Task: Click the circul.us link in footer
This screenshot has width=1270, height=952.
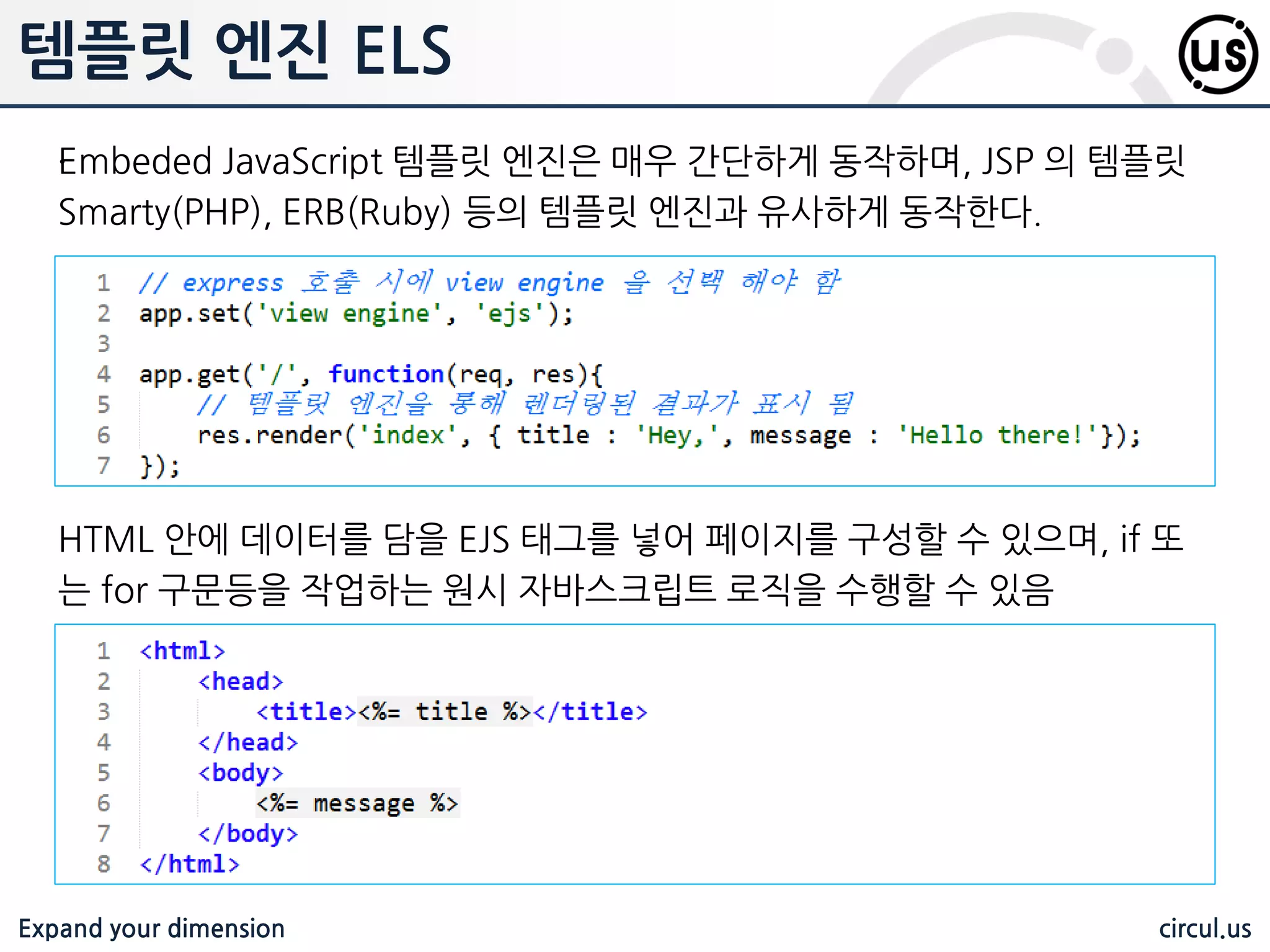Action: (x=1204, y=928)
